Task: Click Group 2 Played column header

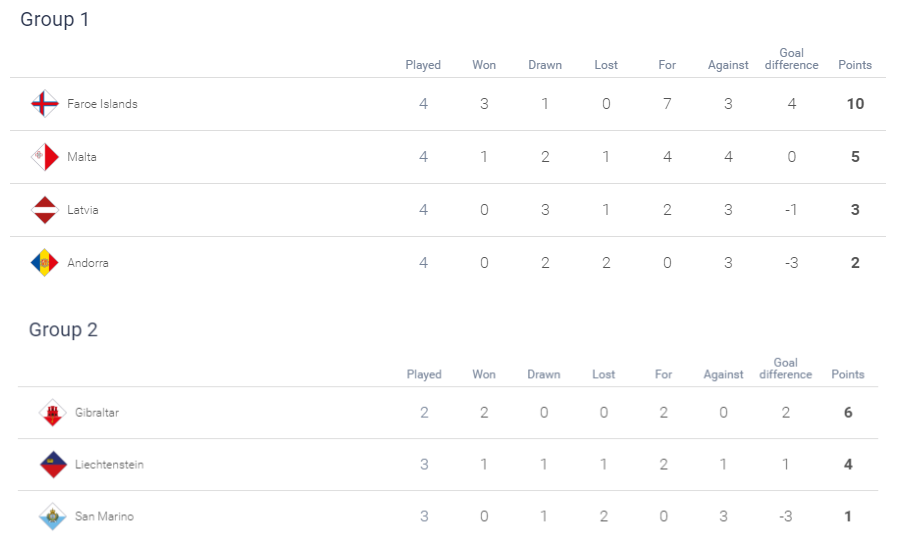Action: pyautogui.click(x=424, y=374)
